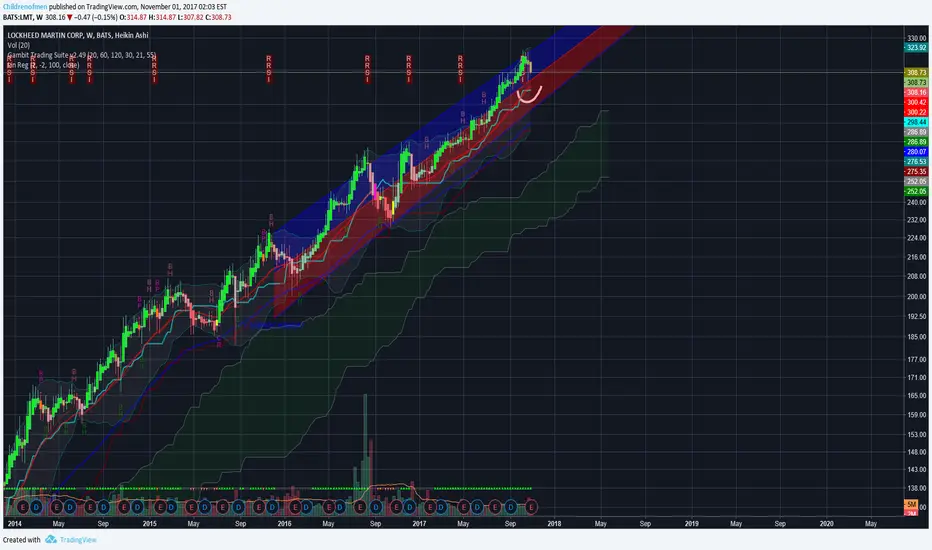Click the gray 252.05 price label
This screenshot has width=932, height=550.
click(916, 181)
